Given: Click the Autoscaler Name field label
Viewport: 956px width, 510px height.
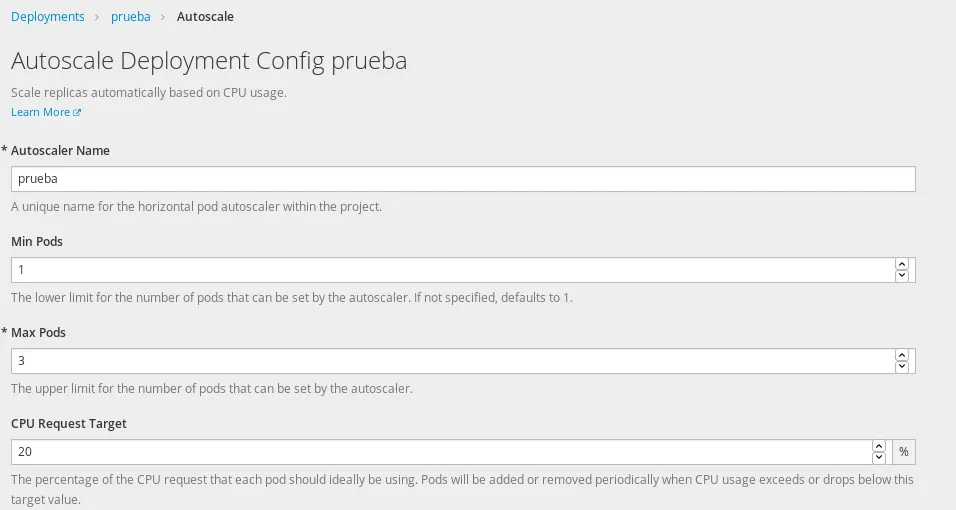Looking at the screenshot, I should [60, 150].
